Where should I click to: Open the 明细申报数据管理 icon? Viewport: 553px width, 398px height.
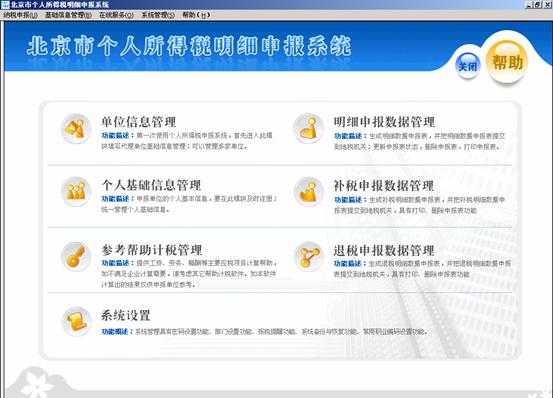coord(309,129)
